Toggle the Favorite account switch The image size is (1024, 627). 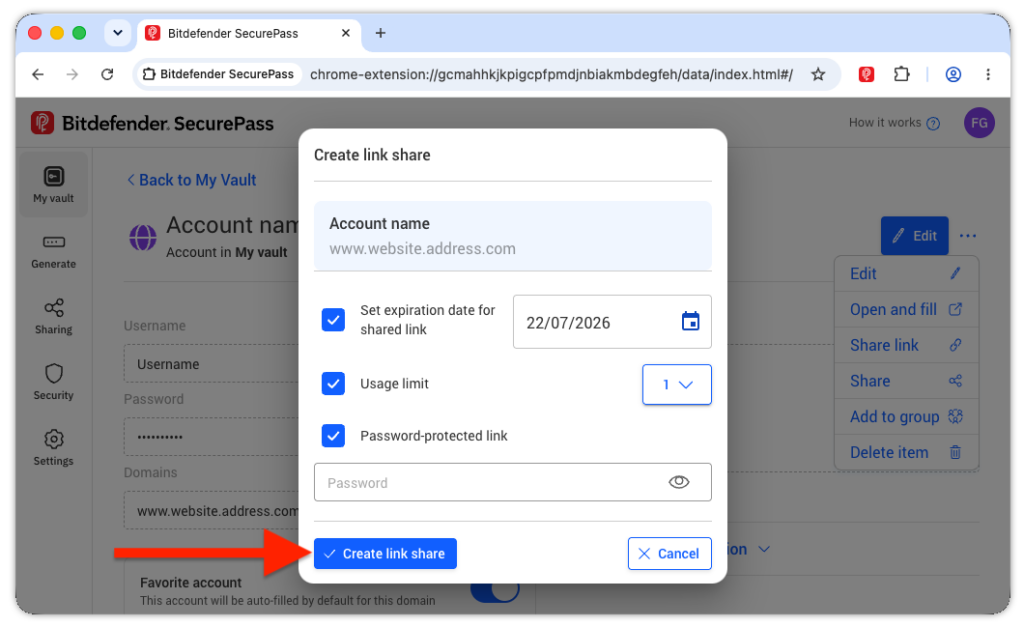495,589
